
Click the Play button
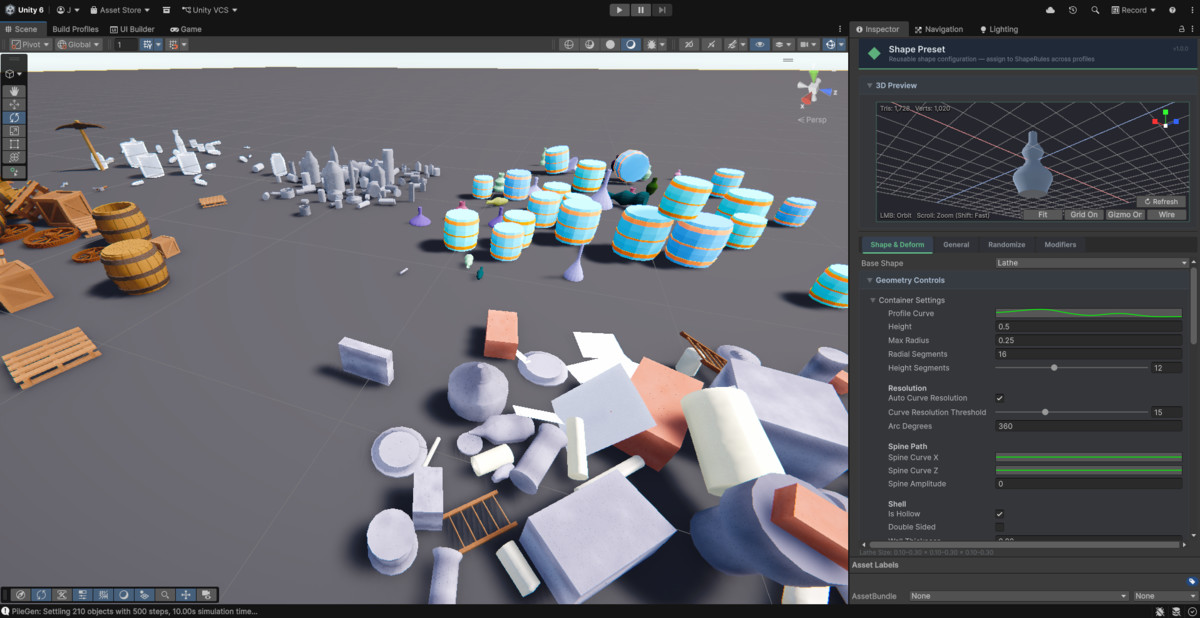tap(620, 10)
